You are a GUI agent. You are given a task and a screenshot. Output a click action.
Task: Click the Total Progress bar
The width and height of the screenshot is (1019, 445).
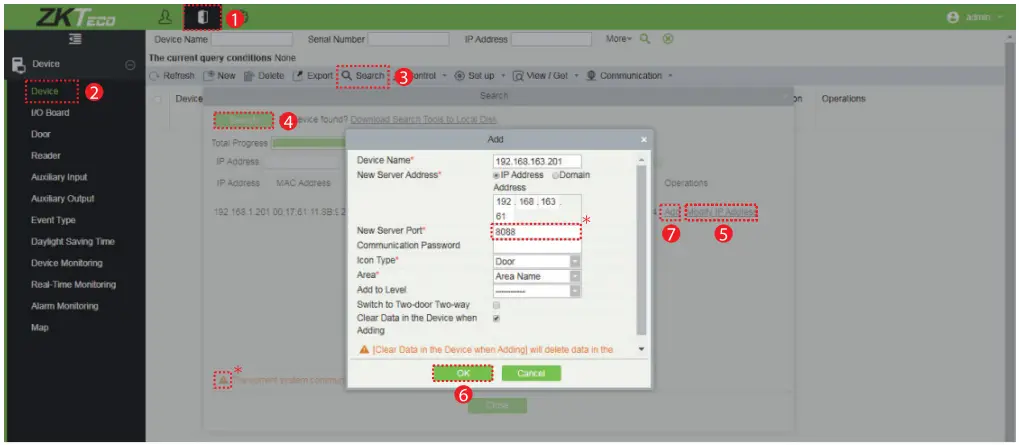point(308,144)
